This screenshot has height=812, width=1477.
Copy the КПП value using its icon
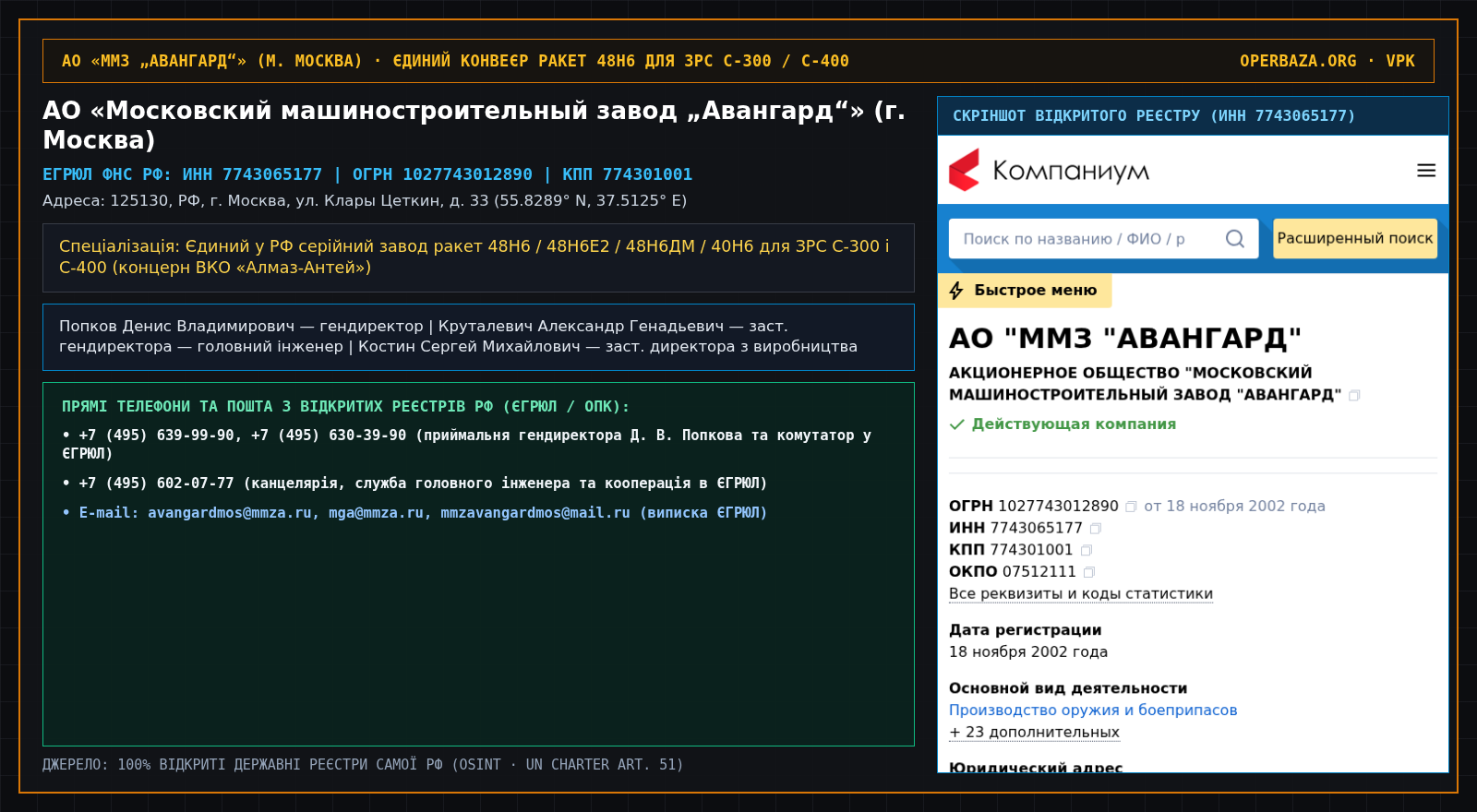1087,551
